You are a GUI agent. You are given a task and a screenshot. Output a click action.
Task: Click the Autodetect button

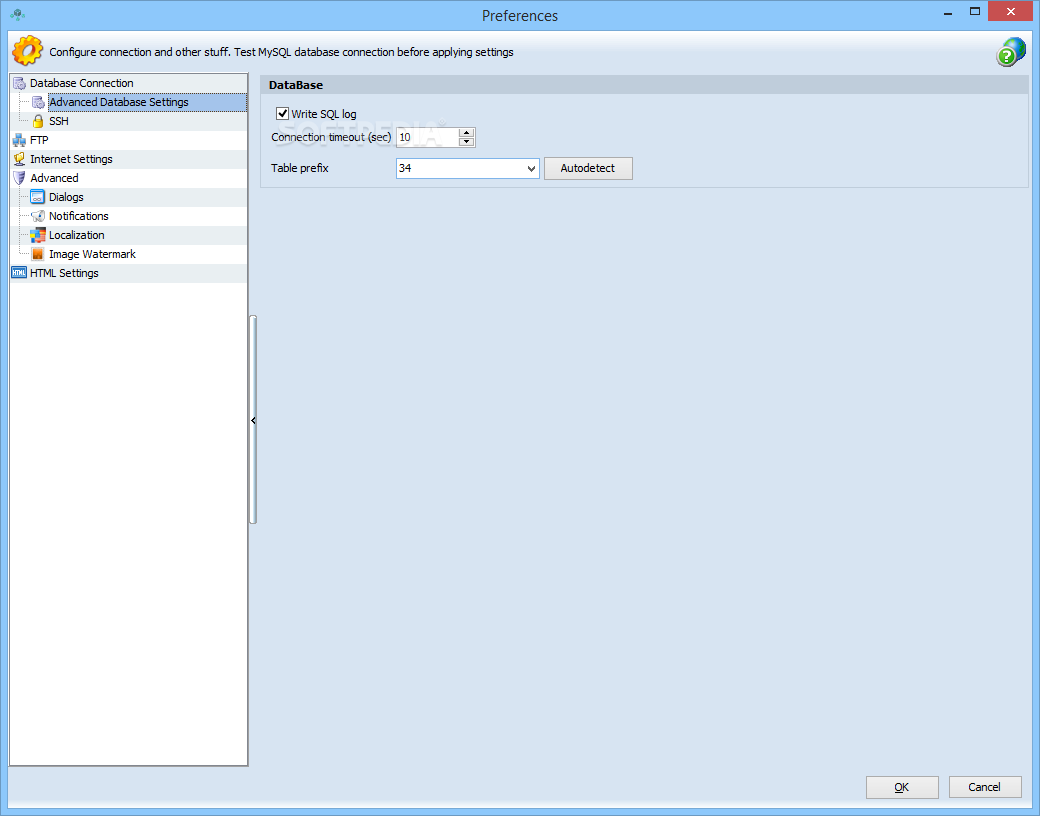(588, 169)
